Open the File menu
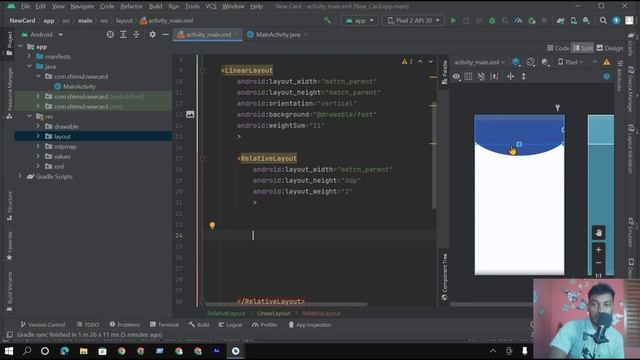This screenshot has width=640, height=360. [x=25, y=6]
